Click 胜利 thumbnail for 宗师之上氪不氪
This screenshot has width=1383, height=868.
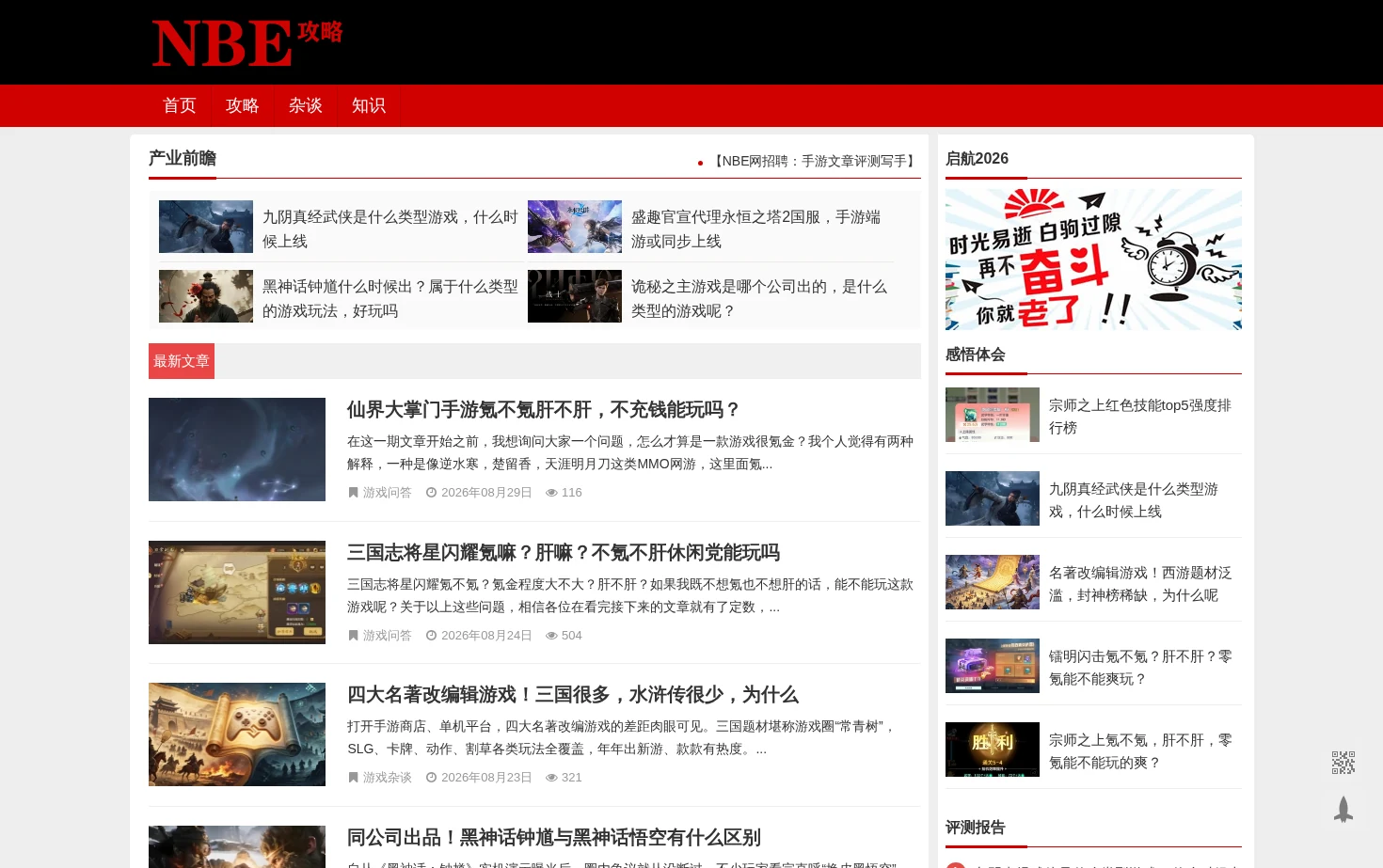tap(993, 750)
